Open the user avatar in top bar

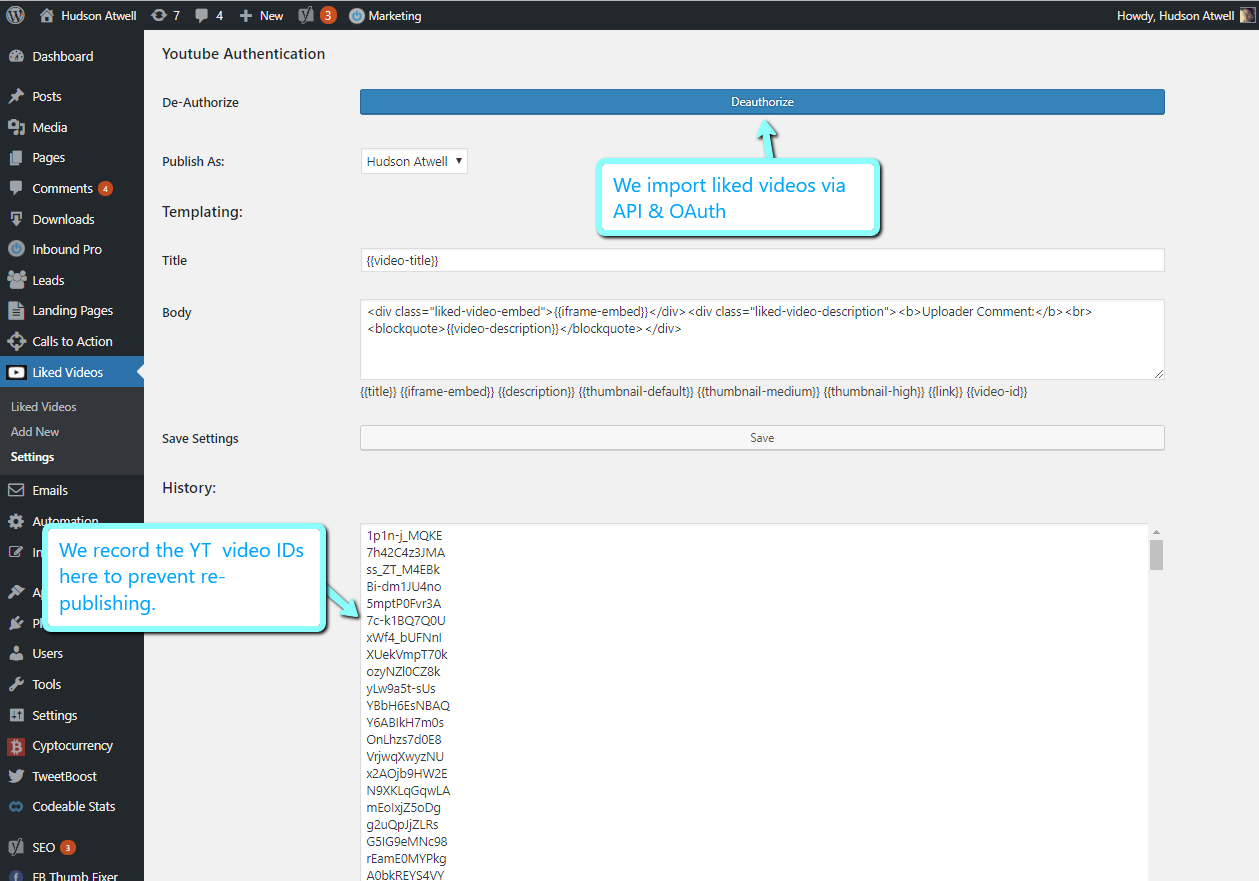1246,15
